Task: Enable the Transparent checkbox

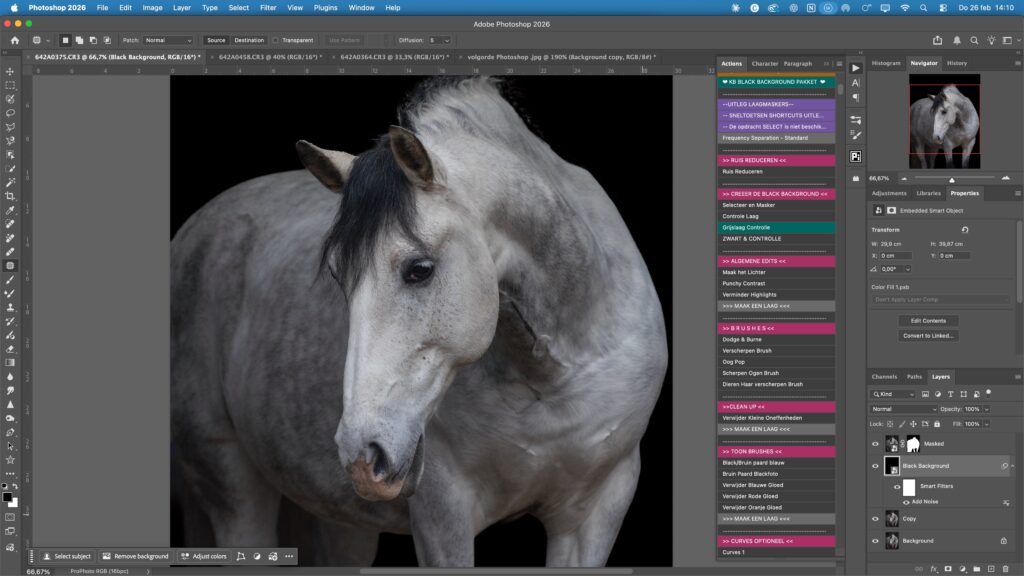Action: (x=276, y=40)
